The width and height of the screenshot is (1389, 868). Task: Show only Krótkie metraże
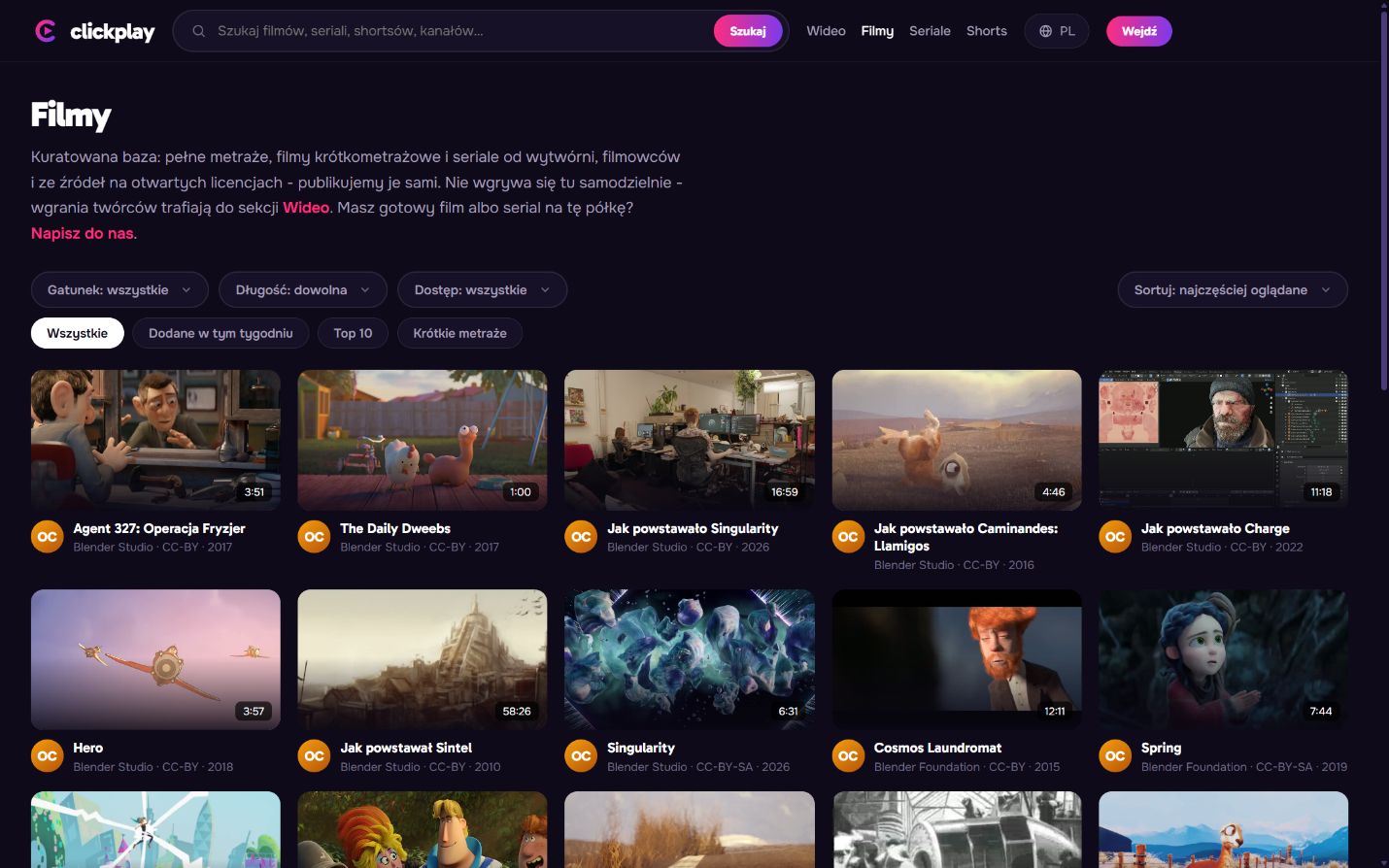coord(460,333)
